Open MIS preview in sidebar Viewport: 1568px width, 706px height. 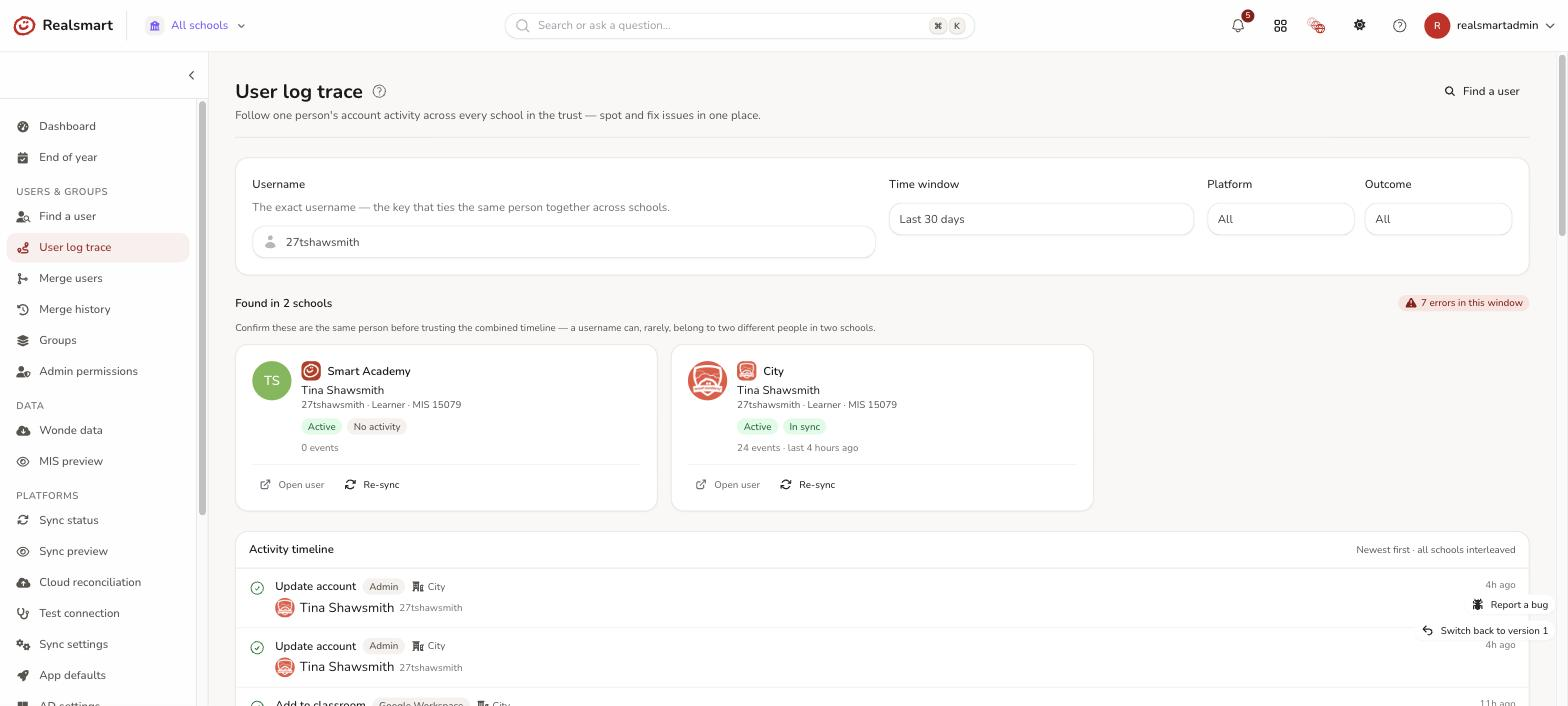pyautogui.click(x=97, y=461)
